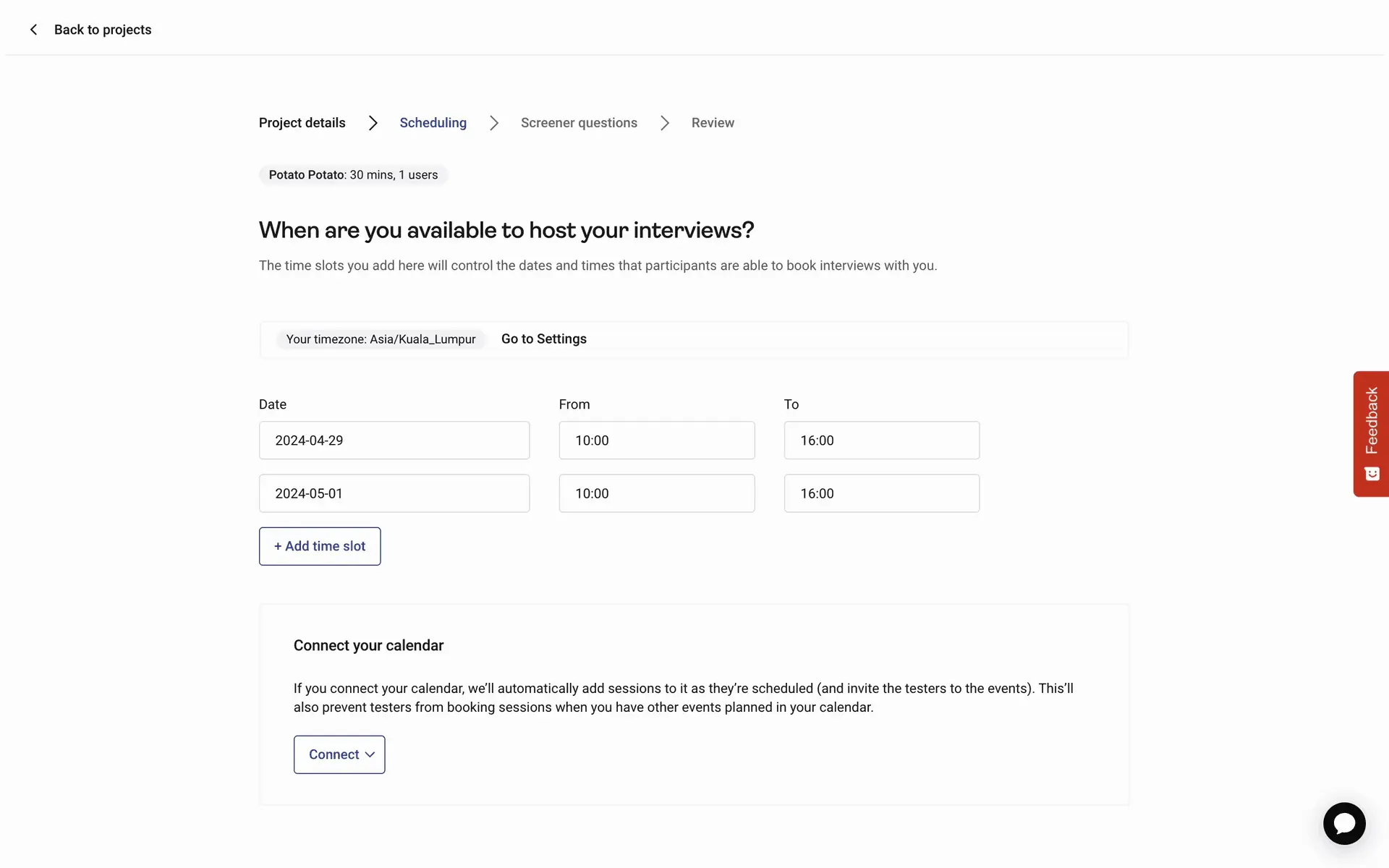Expand the Connect calendar dropdown
This screenshot has width=1389, height=868.
(x=339, y=754)
